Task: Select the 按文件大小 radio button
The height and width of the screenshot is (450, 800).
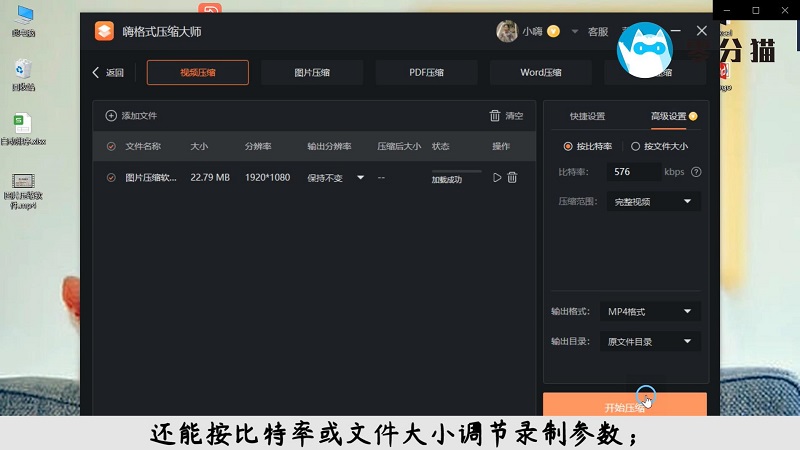Action: coord(635,146)
